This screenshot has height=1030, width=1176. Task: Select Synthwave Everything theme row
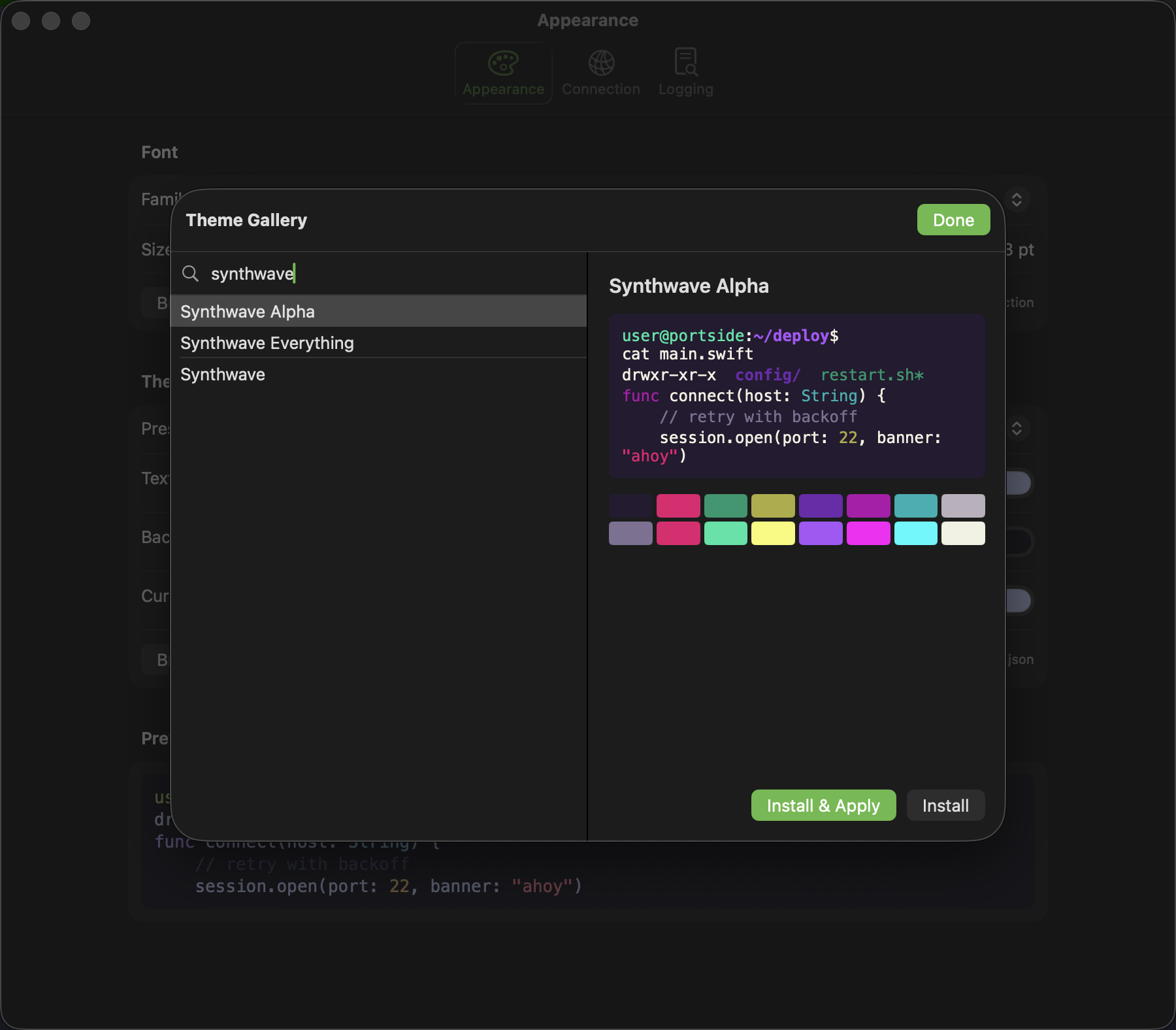[379, 342]
